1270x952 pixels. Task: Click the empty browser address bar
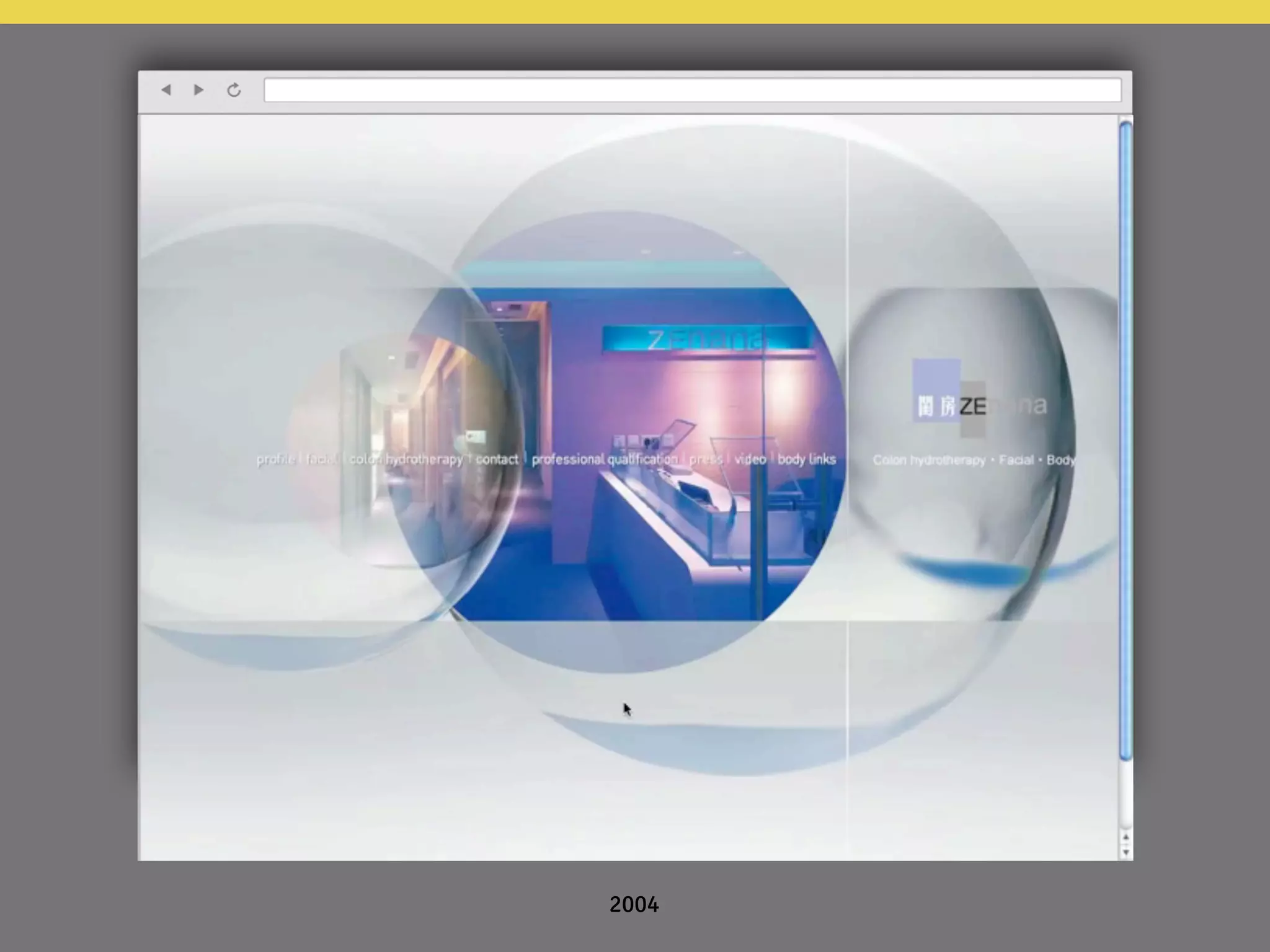click(692, 90)
